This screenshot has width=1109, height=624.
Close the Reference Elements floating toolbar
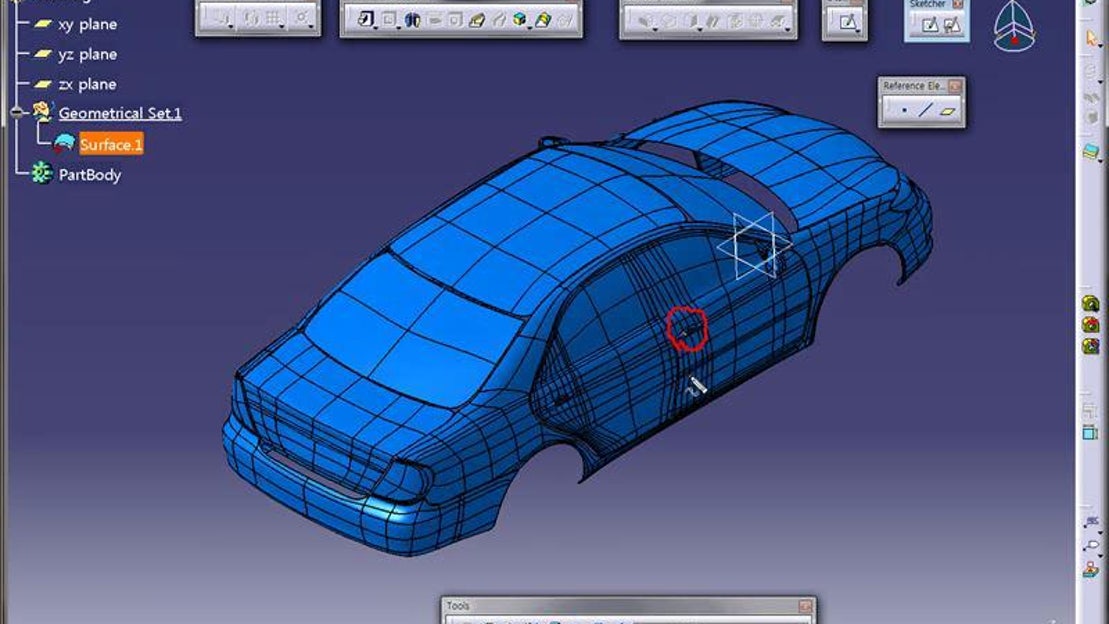[957, 86]
